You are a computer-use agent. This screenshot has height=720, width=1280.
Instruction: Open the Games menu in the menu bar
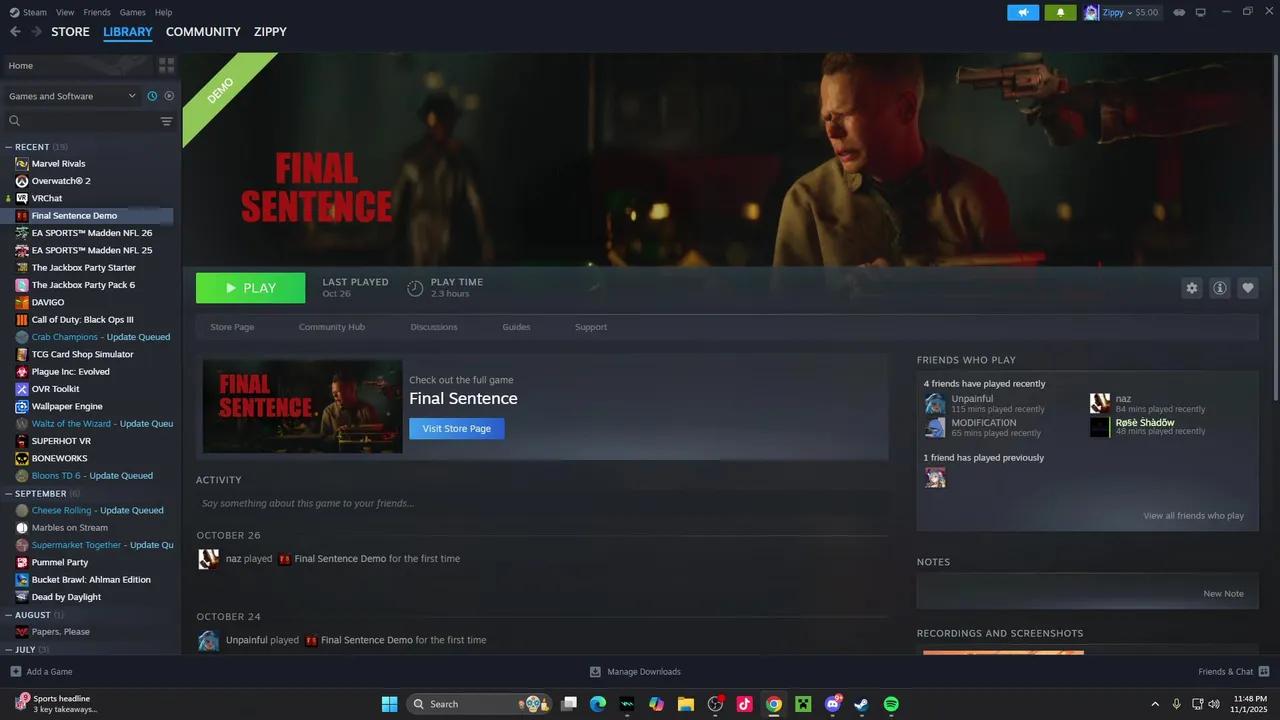pos(133,12)
